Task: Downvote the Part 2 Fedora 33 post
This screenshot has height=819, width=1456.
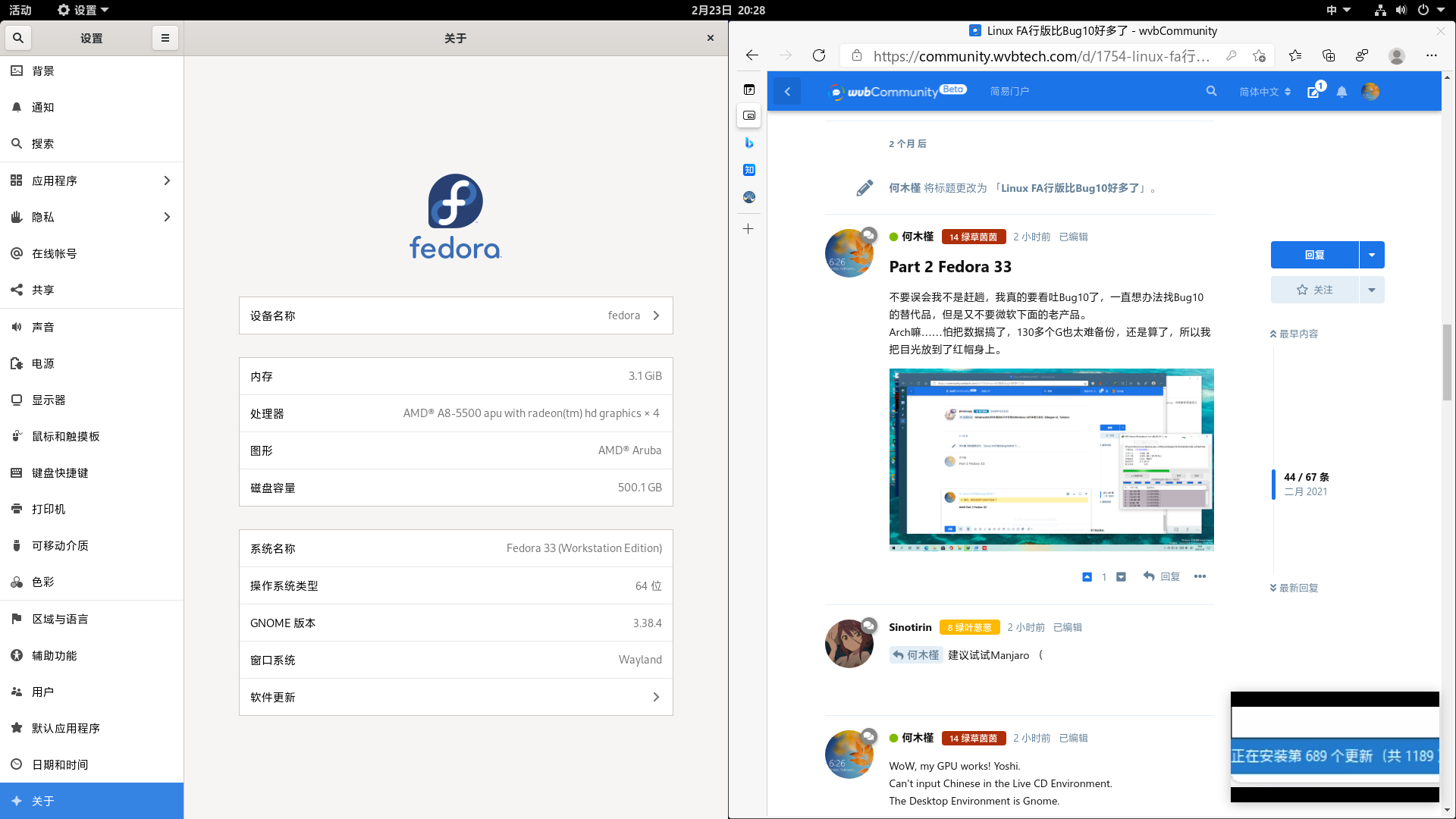Action: tap(1121, 576)
